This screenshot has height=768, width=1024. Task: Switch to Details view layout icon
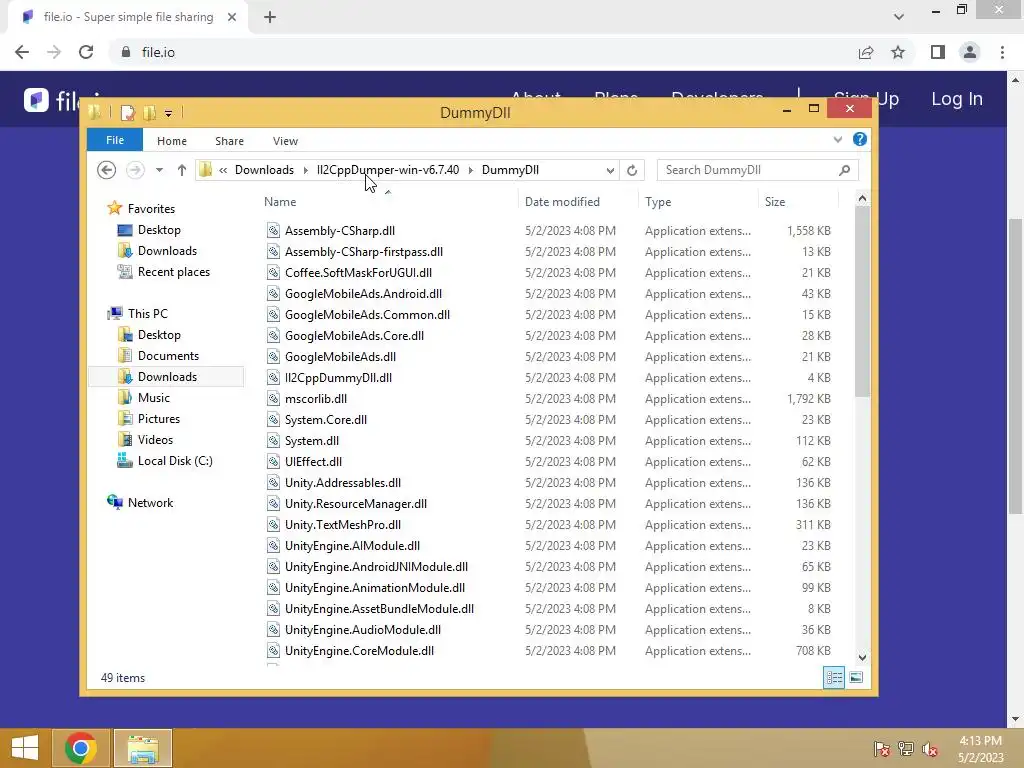click(x=834, y=678)
